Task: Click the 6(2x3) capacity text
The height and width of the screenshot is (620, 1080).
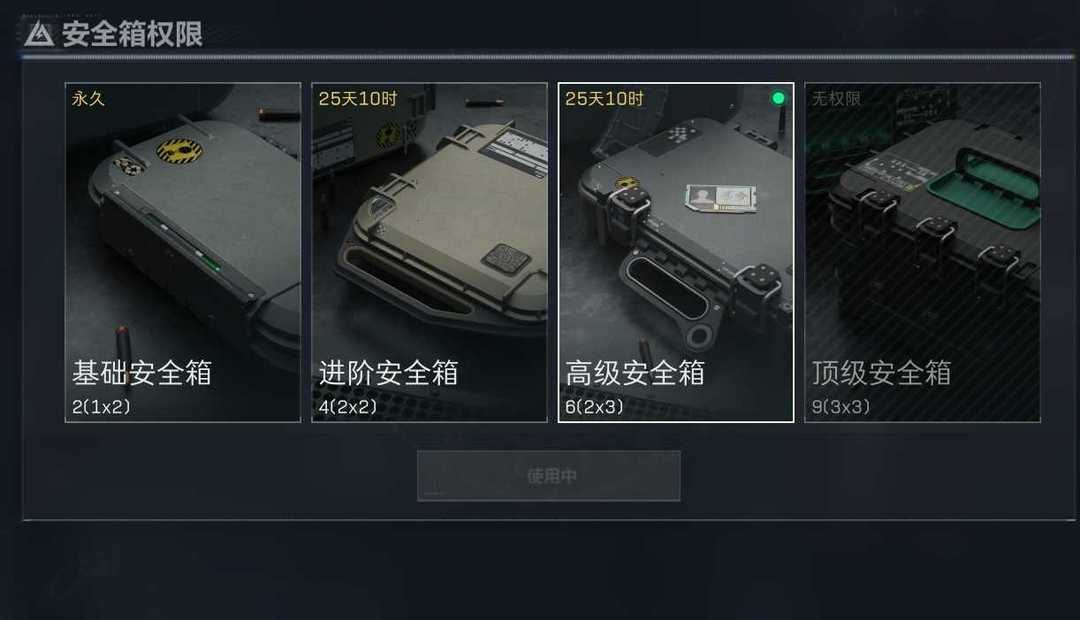Action: point(594,406)
